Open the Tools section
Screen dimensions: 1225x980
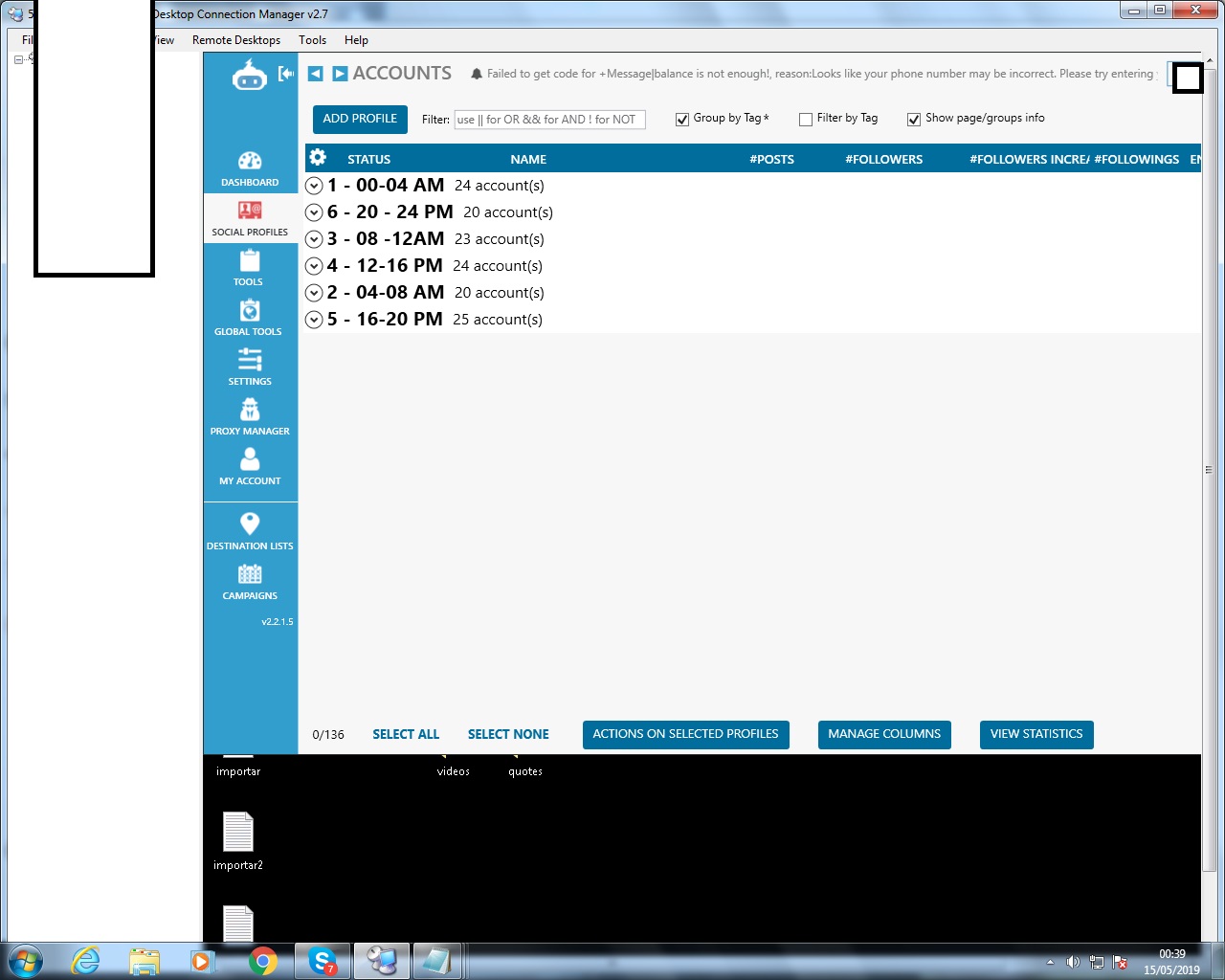(x=249, y=268)
